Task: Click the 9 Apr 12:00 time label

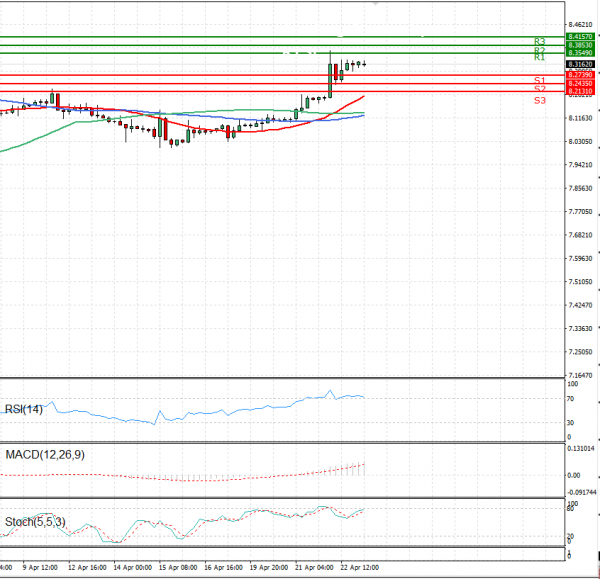Action: [40, 568]
